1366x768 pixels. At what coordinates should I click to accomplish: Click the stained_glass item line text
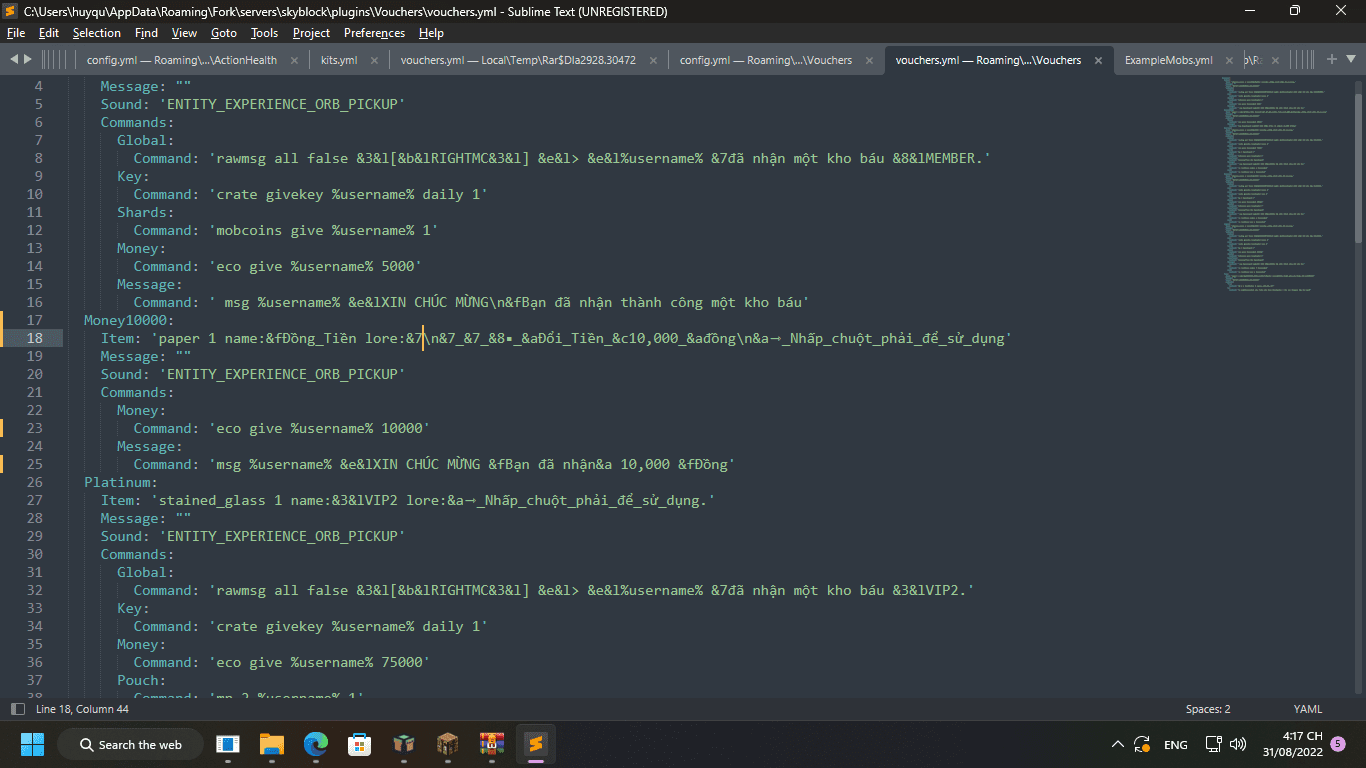point(433,500)
